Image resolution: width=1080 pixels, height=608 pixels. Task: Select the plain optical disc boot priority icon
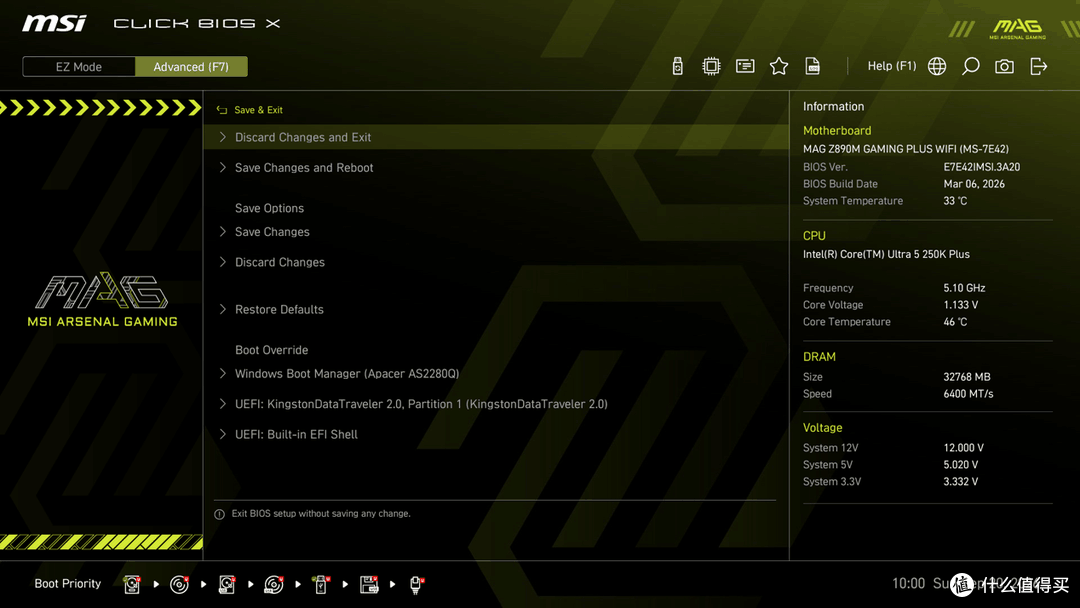tap(179, 585)
